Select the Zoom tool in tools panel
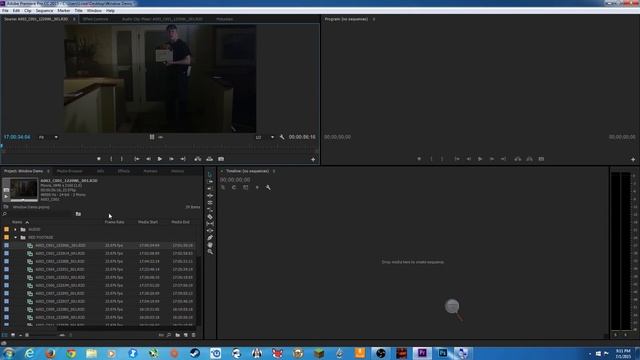The image size is (640, 360). (x=210, y=252)
